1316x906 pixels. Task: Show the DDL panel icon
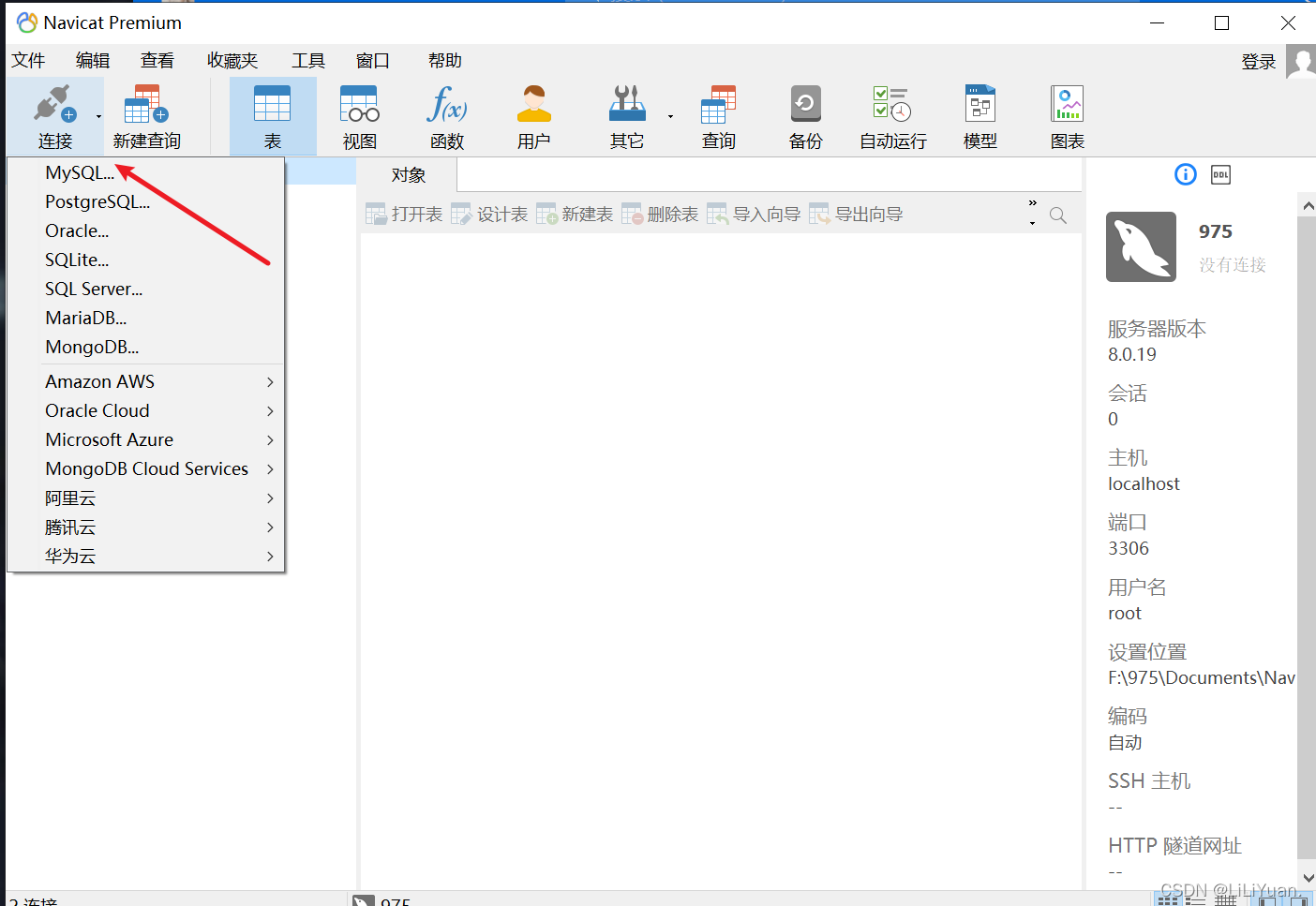pos(1220,174)
